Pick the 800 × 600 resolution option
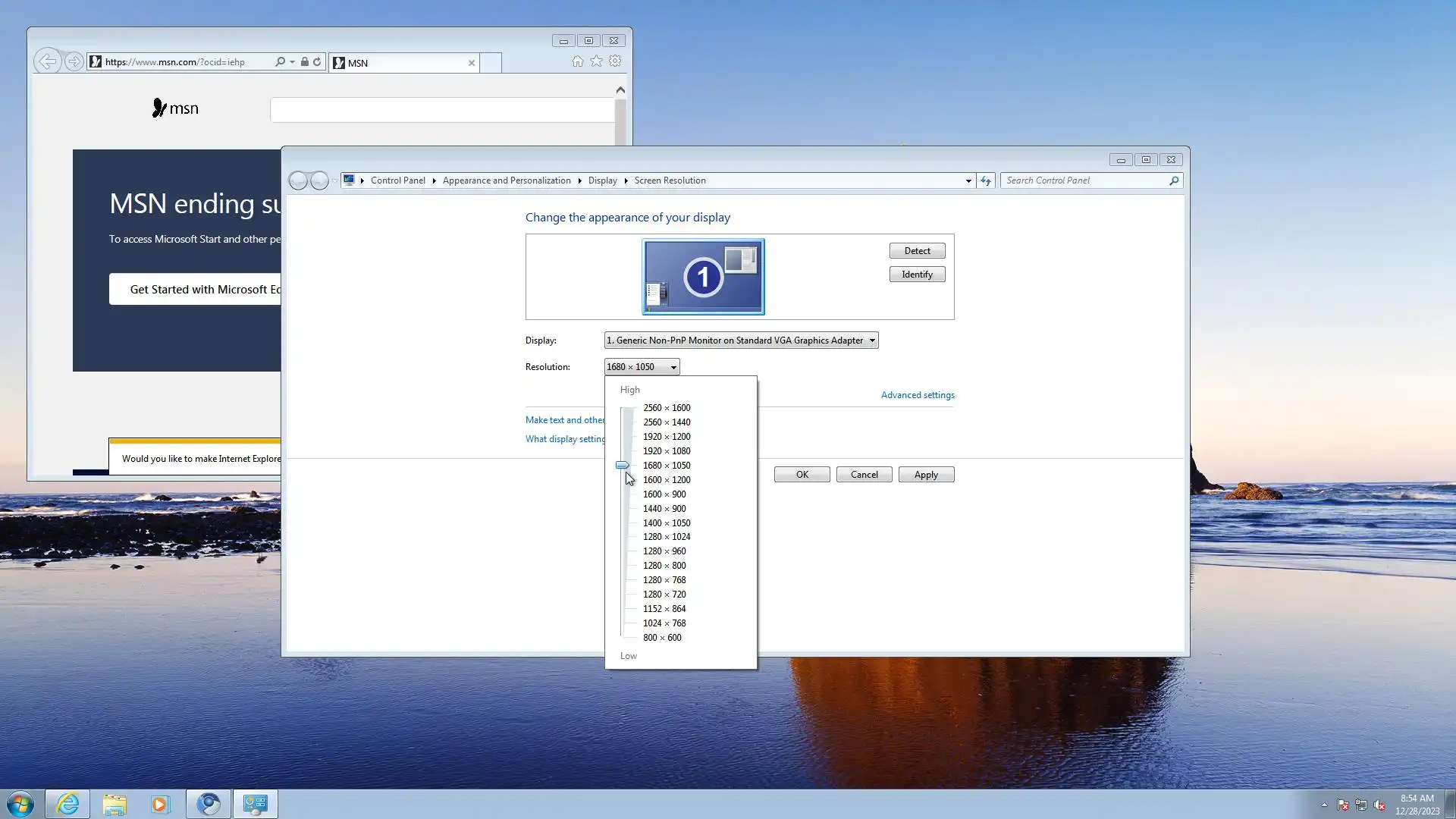This screenshot has width=1456, height=819. pyautogui.click(x=662, y=638)
